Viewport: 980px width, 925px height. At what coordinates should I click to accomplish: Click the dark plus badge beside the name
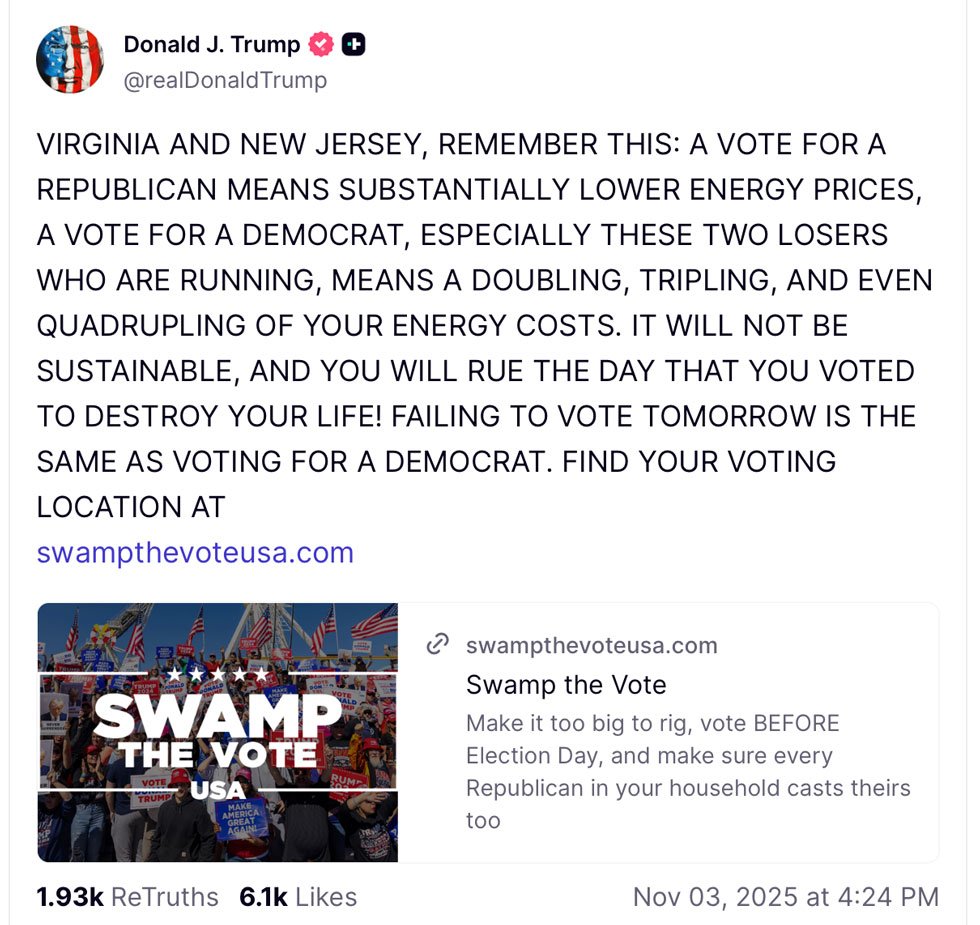pyautogui.click(x=352, y=45)
